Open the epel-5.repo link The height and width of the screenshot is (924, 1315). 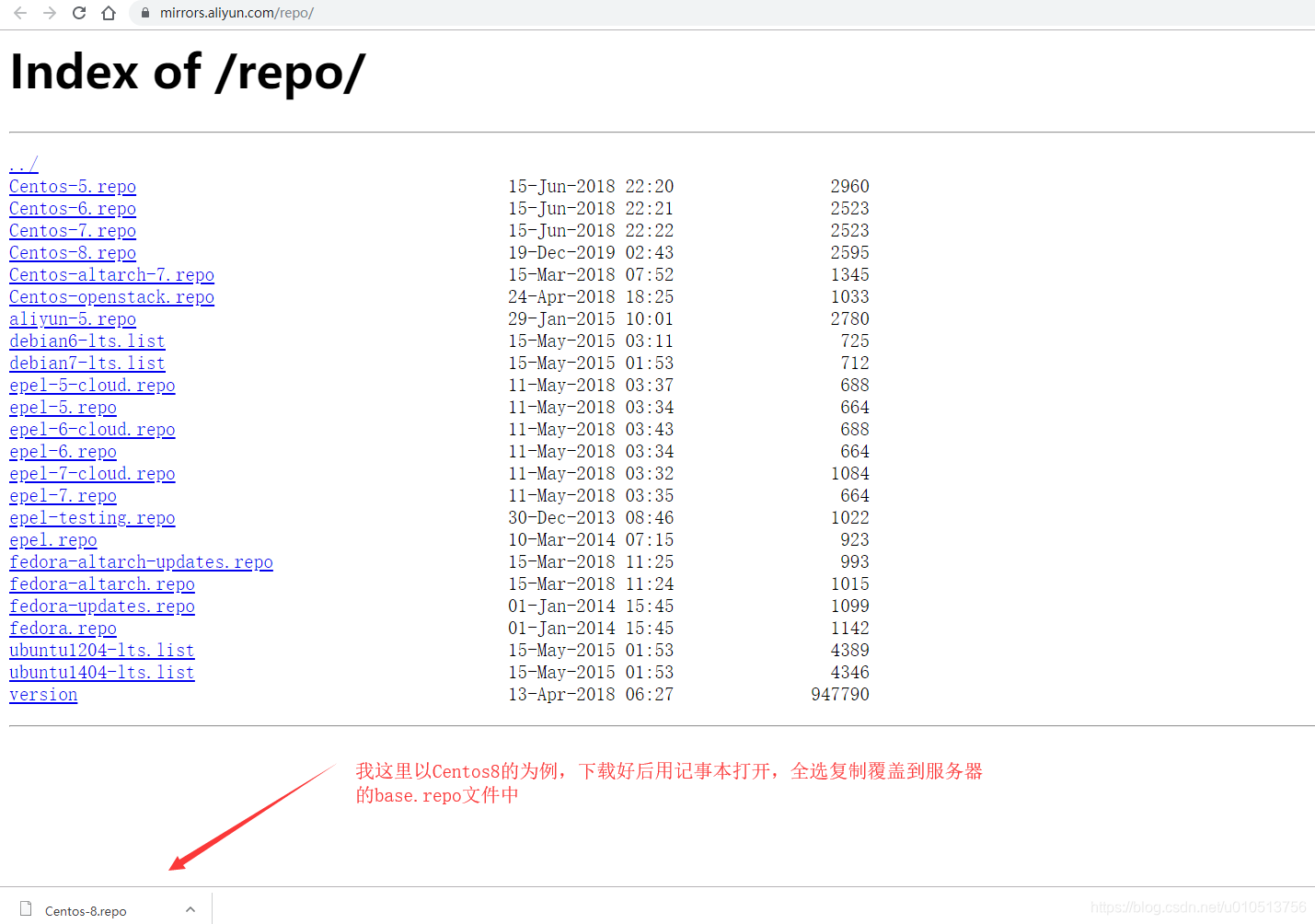click(x=63, y=408)
